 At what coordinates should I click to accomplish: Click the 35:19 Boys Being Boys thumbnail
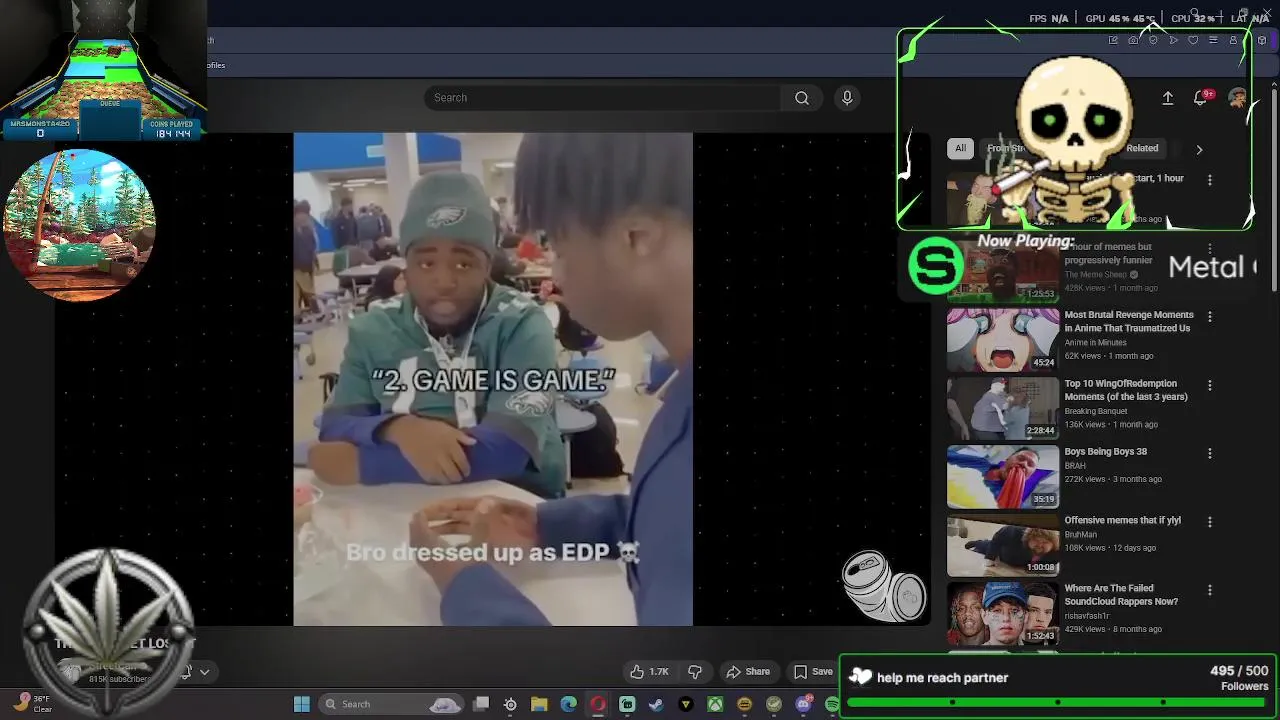coord(1002,476)
